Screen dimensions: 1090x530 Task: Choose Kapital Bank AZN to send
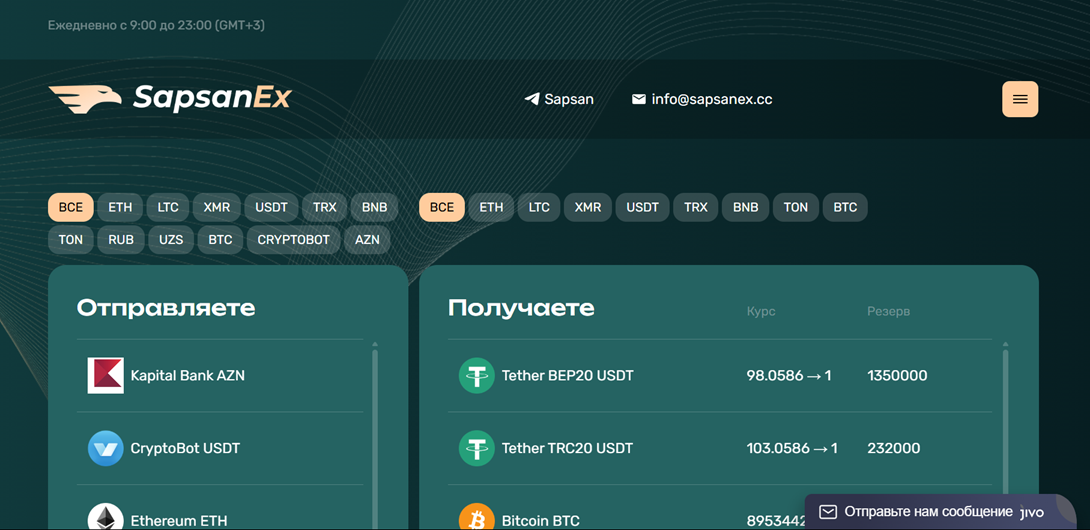(220, 376)
